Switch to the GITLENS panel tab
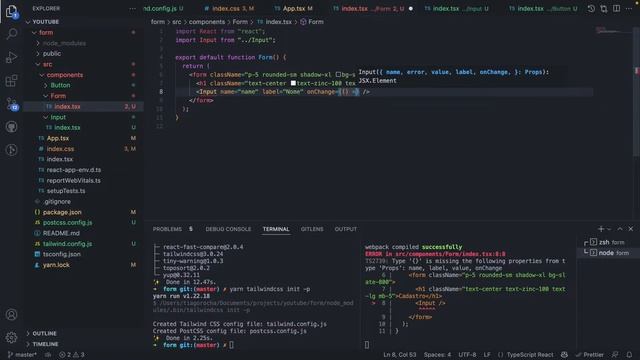The width and height of the screenshot is (640, 360). (312, 229)
